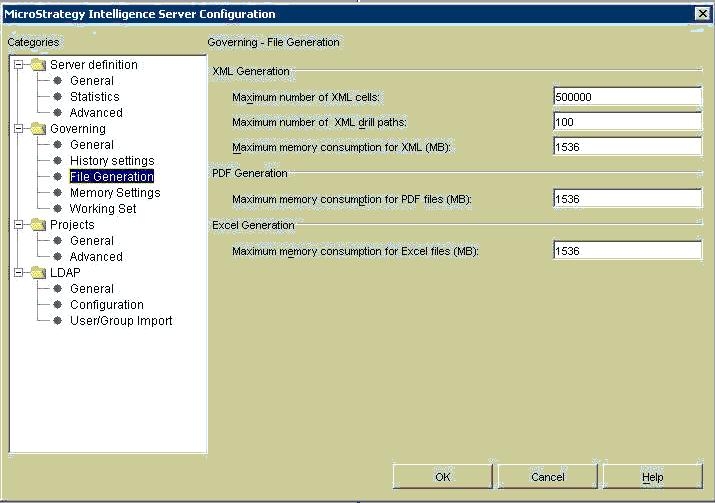Click the XML drill paths field
The width and height of the screenshot is (715, 503).
tap(627, 122)
